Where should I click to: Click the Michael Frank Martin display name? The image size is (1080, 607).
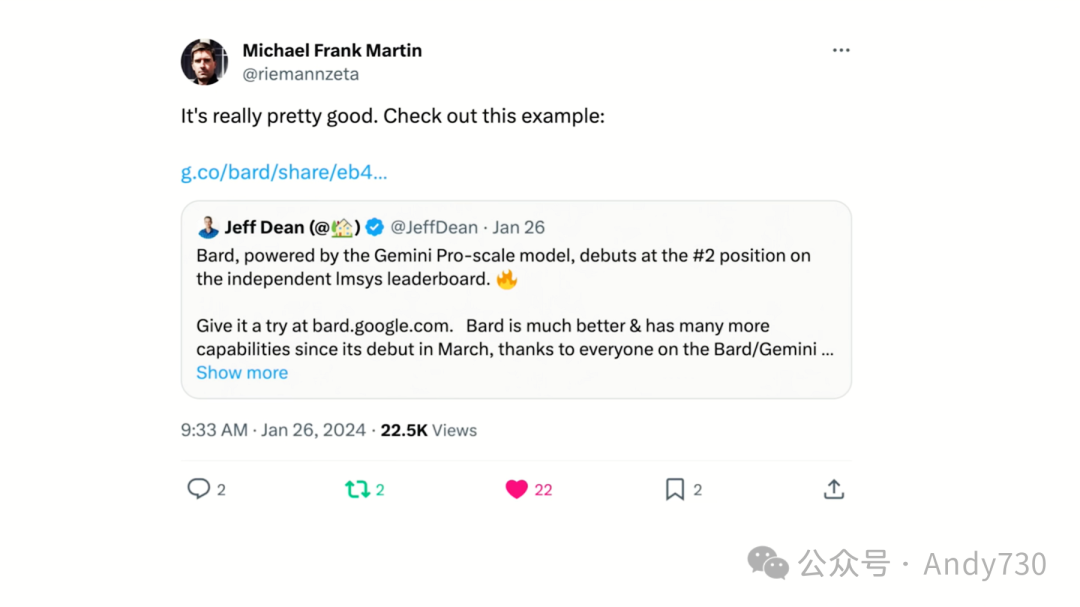(332, 50)
